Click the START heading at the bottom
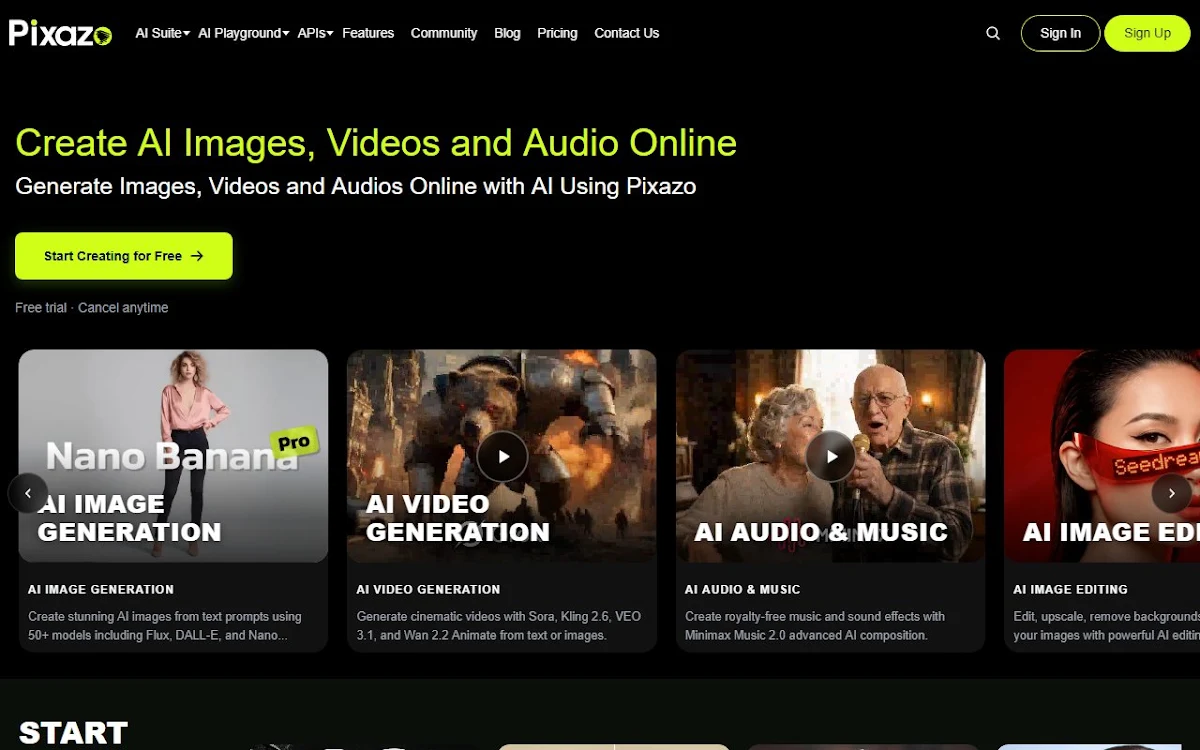Screen dimensions: 1200x750 [74, 732]
